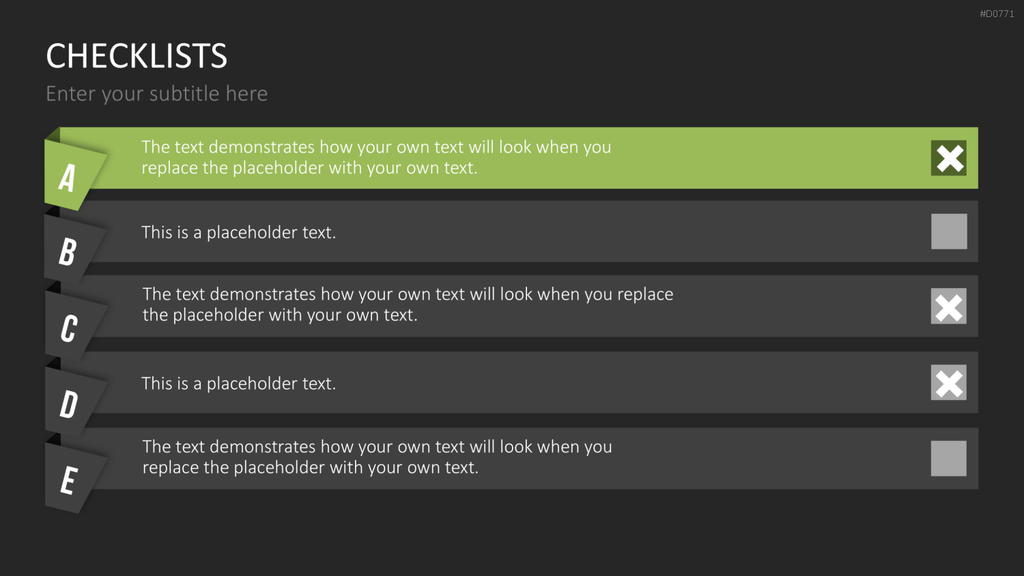
Task: Select row B 'This is a placeholder text.'
Action: (238, 232)
